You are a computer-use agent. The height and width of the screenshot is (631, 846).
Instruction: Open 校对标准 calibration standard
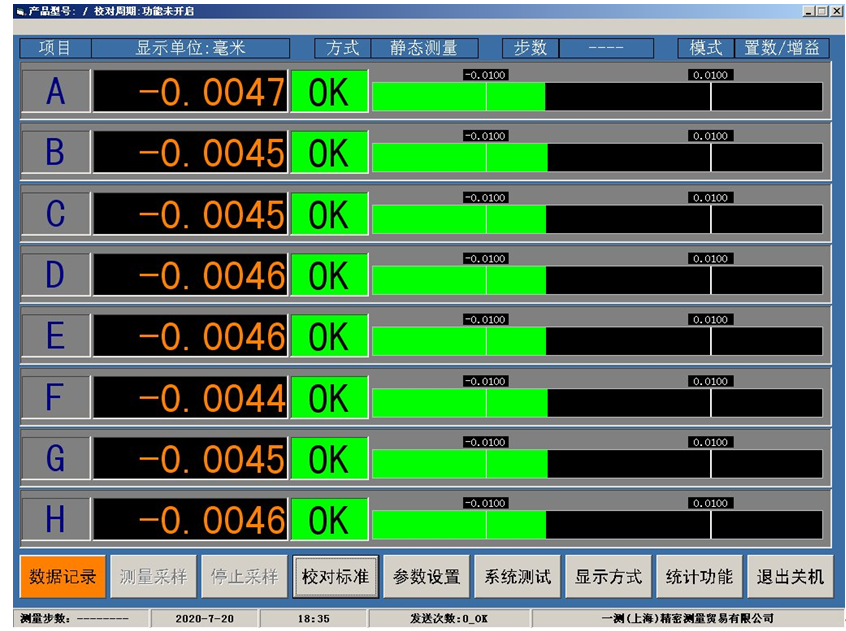pos(335,577)
